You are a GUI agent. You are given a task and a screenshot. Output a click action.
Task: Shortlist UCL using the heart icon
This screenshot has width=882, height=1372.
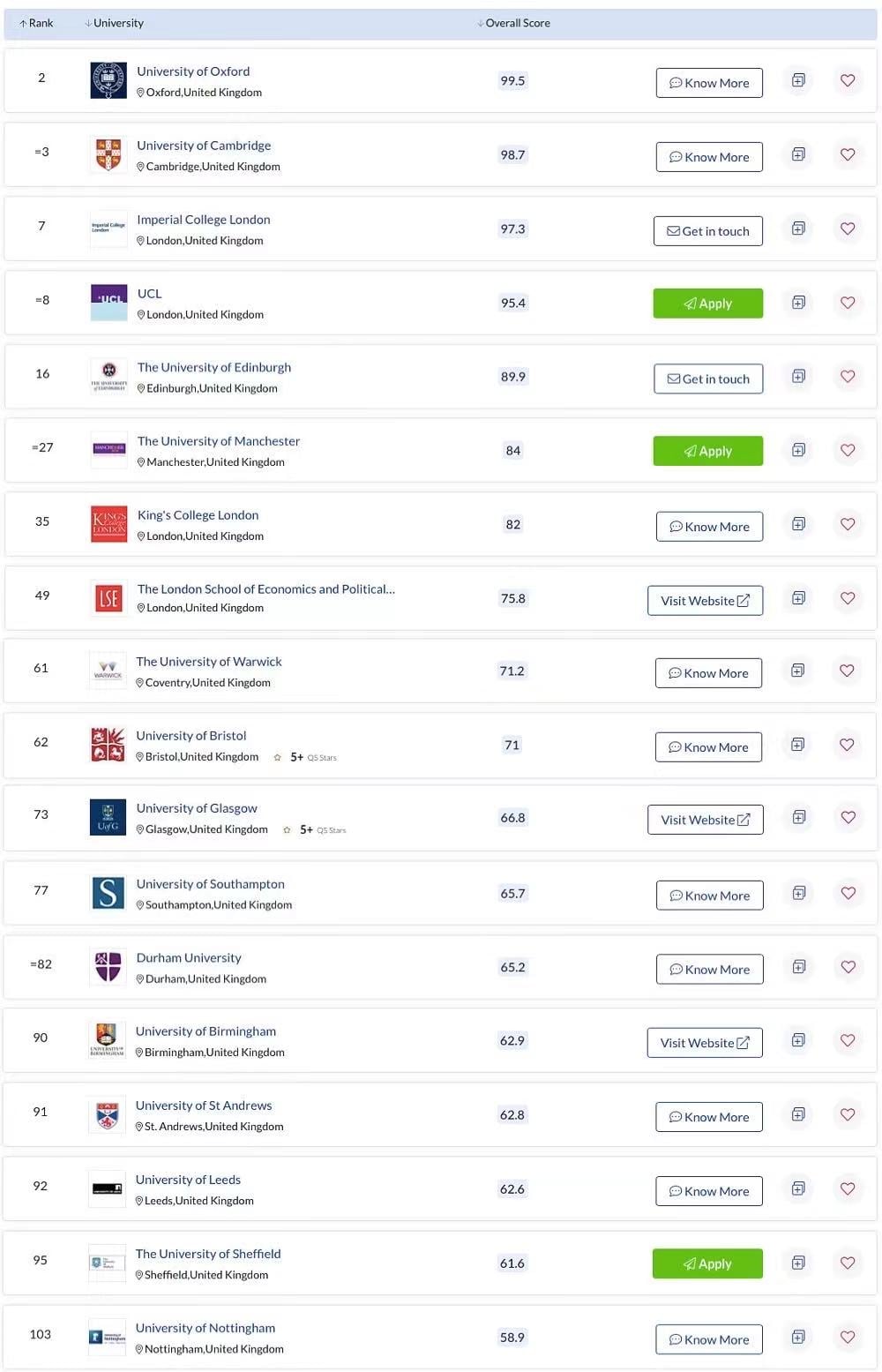848,303
